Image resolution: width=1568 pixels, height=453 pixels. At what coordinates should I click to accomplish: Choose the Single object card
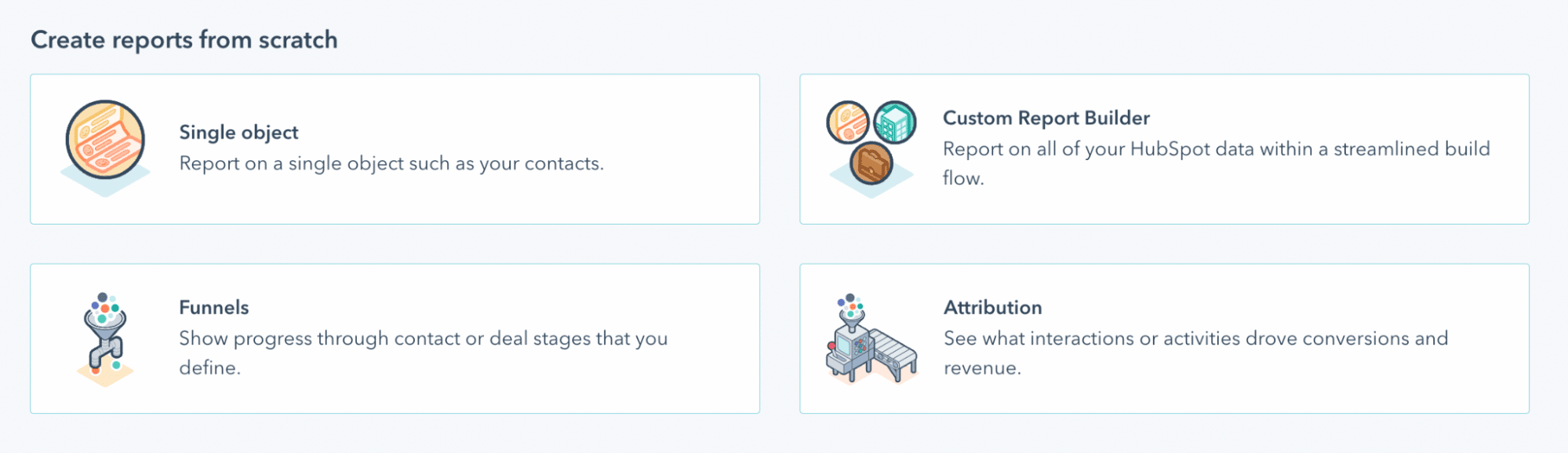coord(395,149)
